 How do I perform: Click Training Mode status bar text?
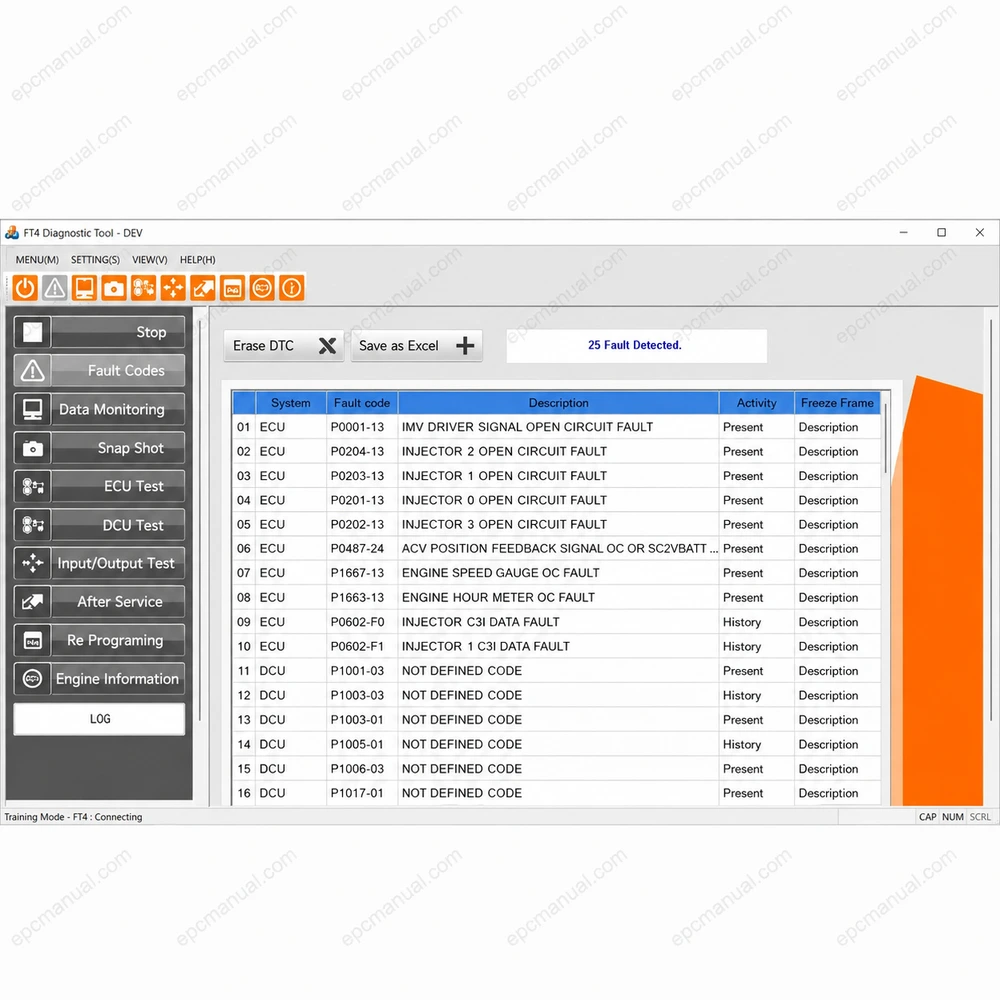tap(73, 817)
